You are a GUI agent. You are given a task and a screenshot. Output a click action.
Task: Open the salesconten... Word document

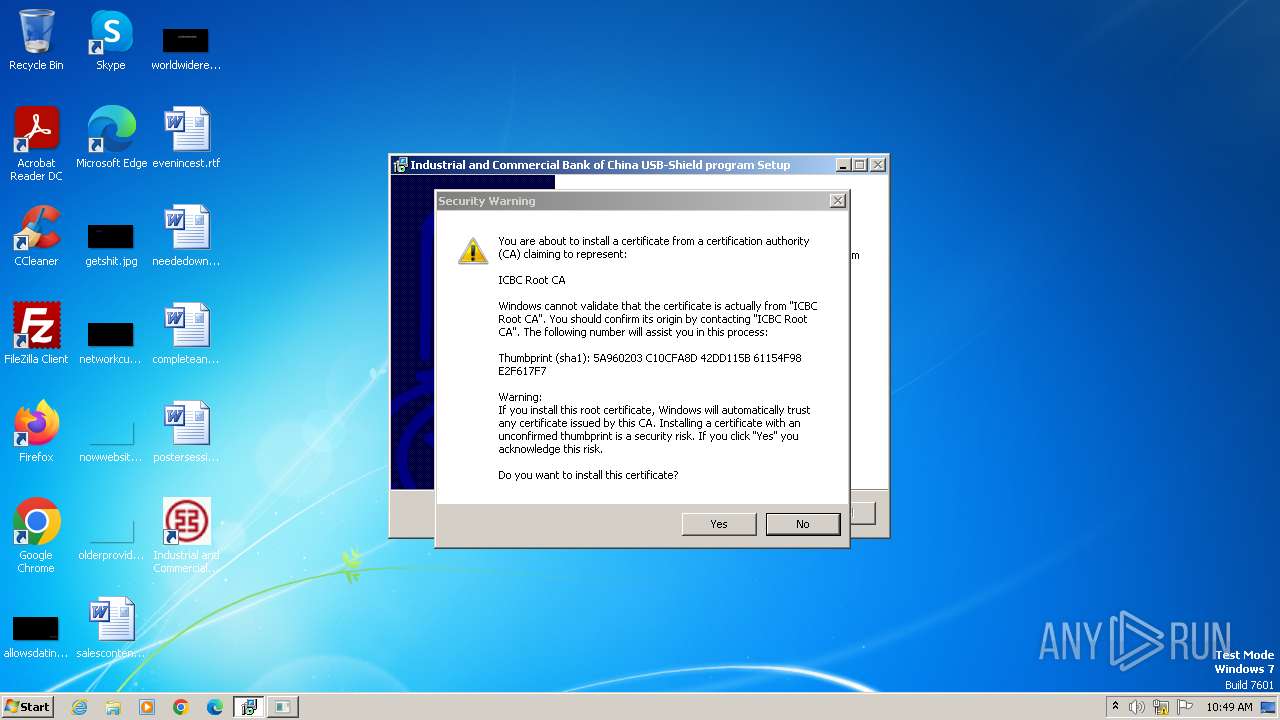[x=111, y=628]
